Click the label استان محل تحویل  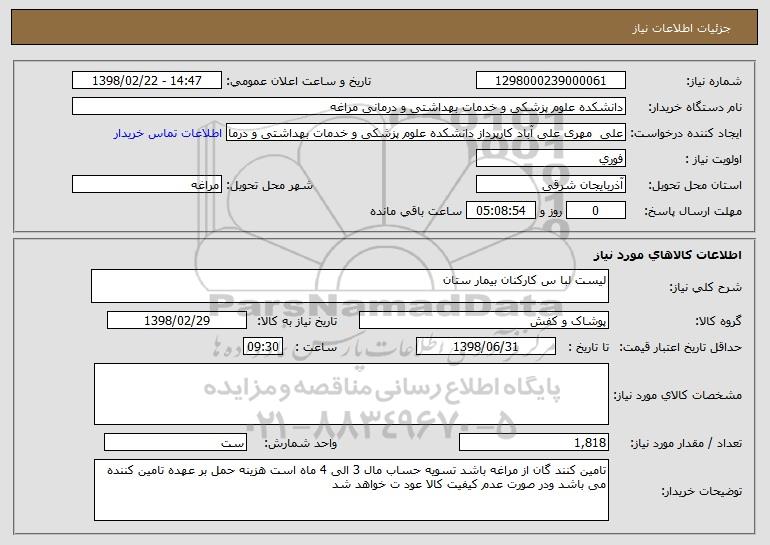[695, 186]
